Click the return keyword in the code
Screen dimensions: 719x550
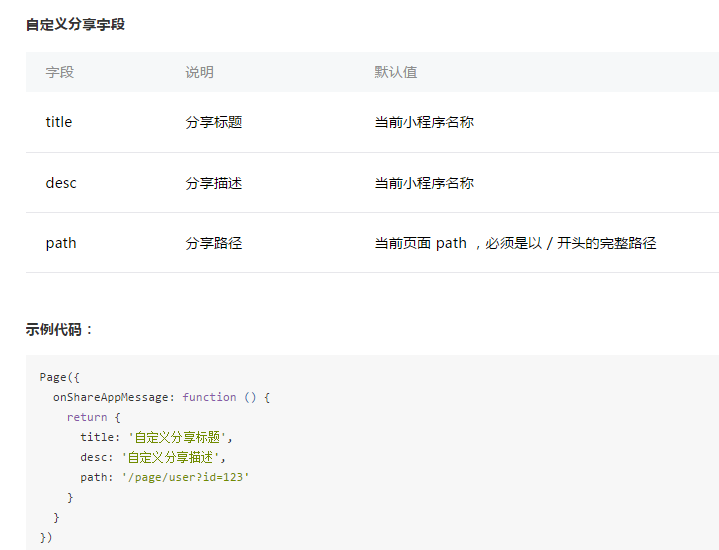coord(87,417)
